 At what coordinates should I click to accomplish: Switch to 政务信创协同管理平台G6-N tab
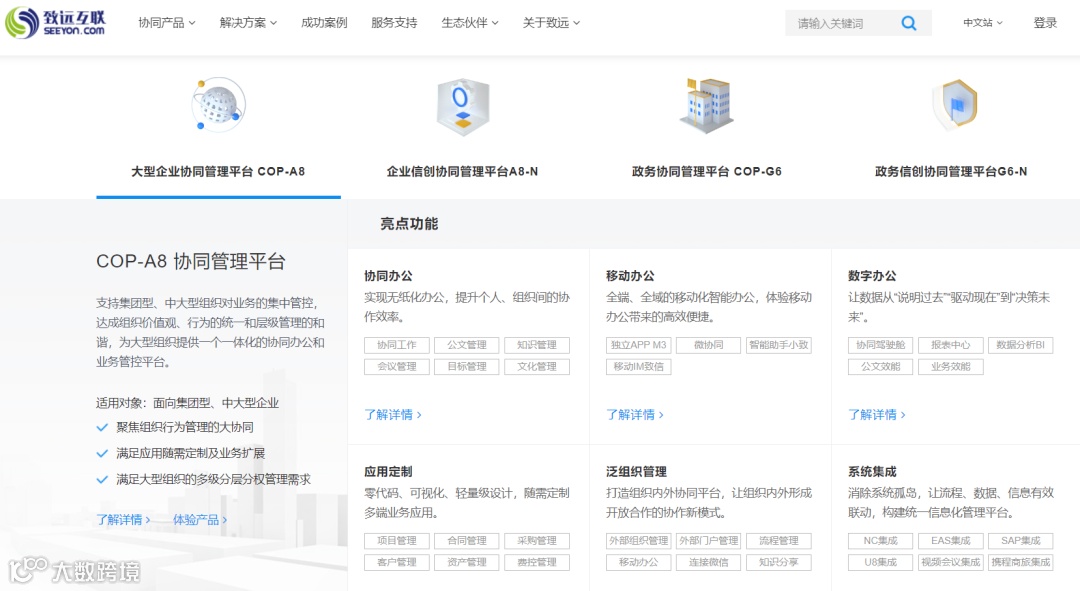951,172
